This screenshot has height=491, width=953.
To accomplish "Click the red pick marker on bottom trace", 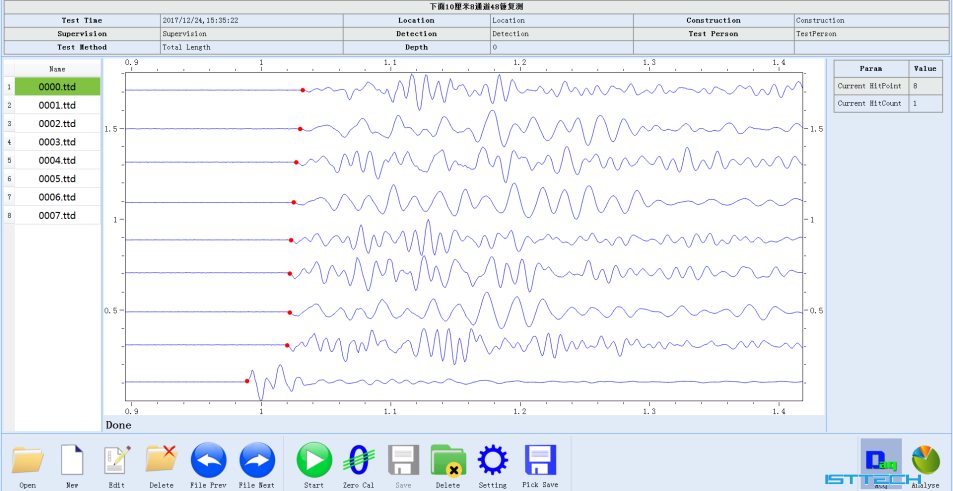I will pyautogui.click(x=247, y=381).
